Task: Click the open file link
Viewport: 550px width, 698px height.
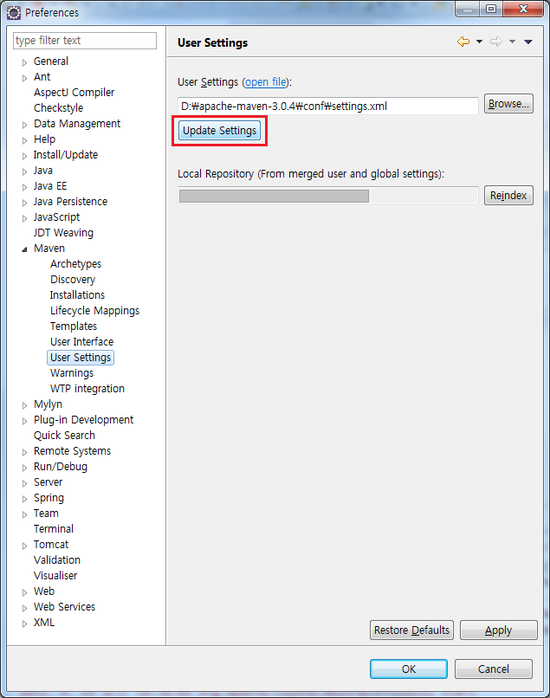Action: (x=266, y=82)
